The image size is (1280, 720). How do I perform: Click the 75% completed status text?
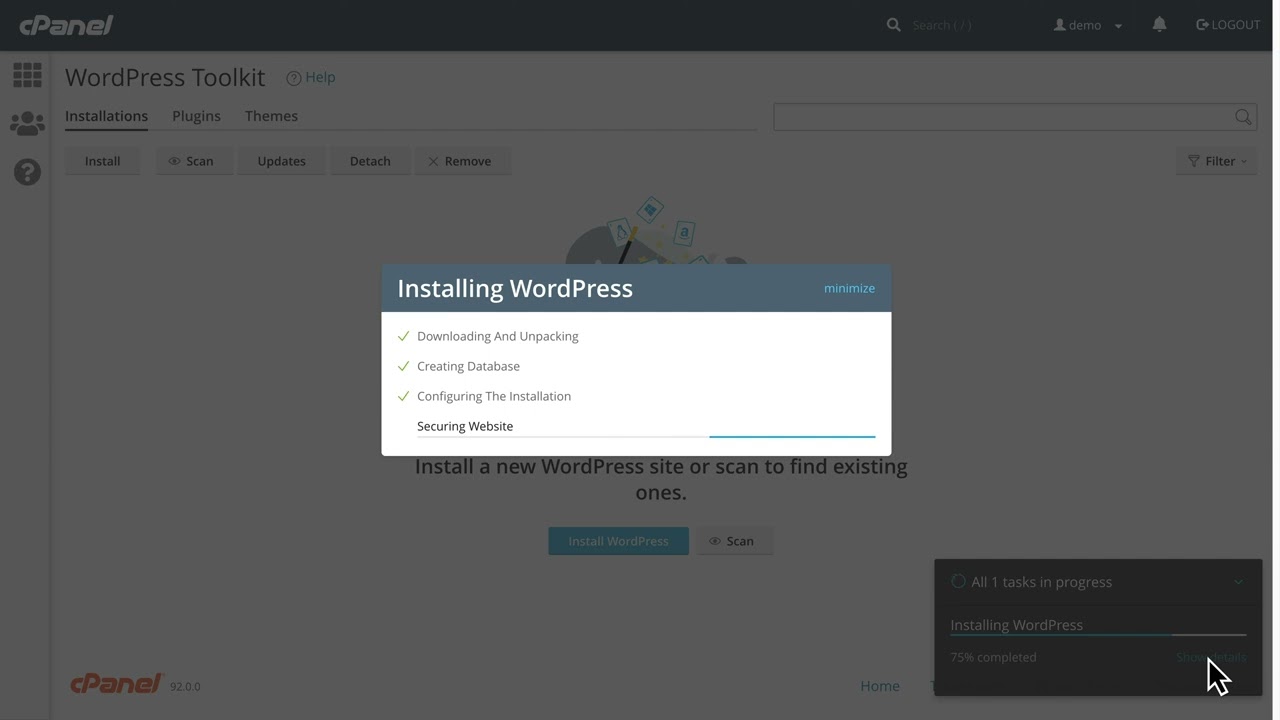click(993, 657)
